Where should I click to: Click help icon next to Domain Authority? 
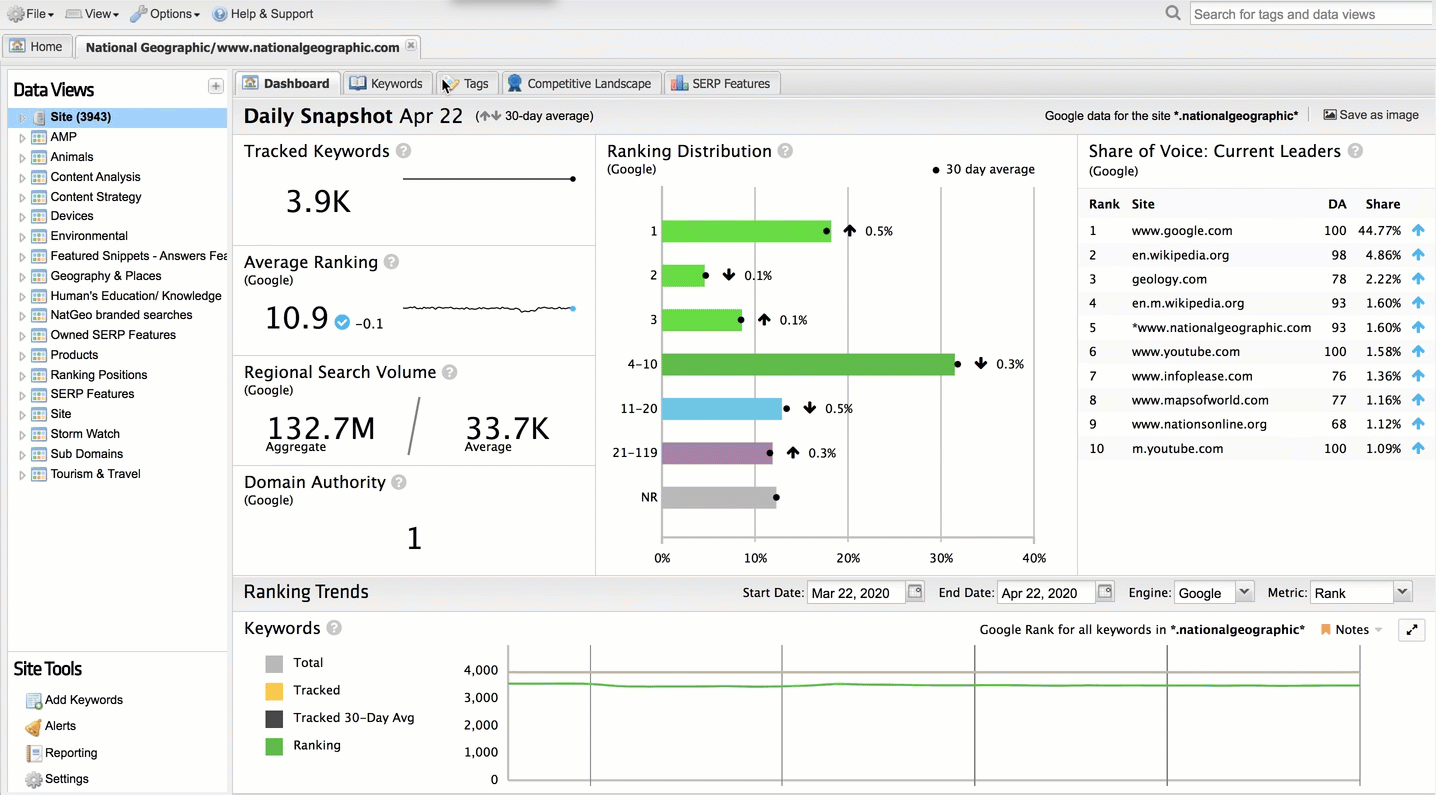pos(399,482)
